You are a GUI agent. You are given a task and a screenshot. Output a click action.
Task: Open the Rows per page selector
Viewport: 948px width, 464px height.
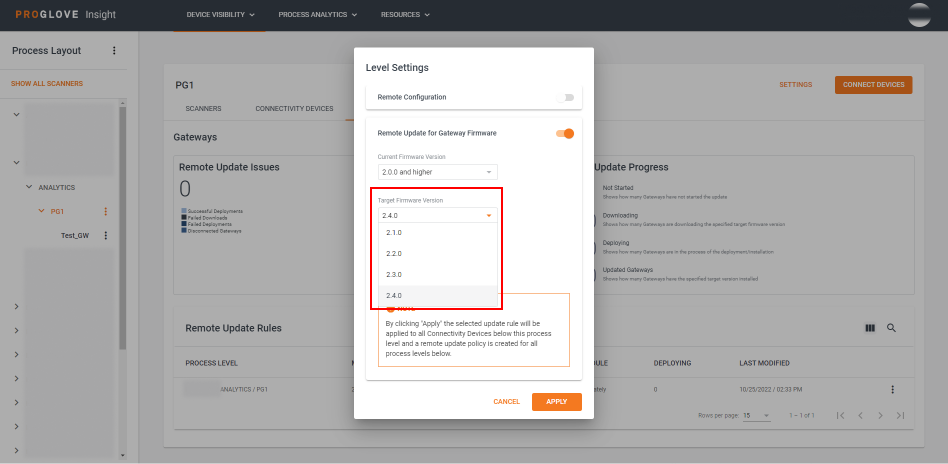tap(756, 415)
